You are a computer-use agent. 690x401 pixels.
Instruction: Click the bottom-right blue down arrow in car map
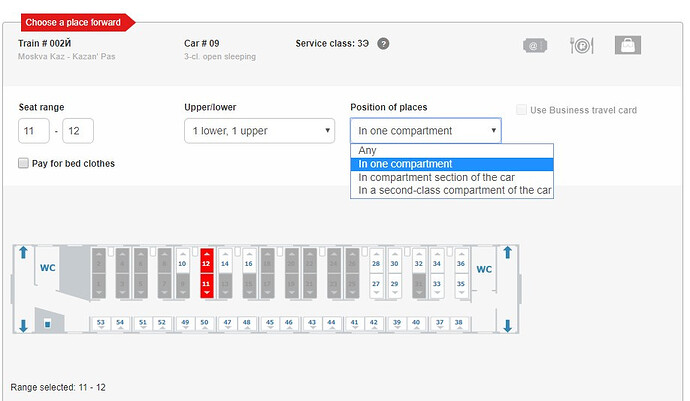(x=507, y=326)
